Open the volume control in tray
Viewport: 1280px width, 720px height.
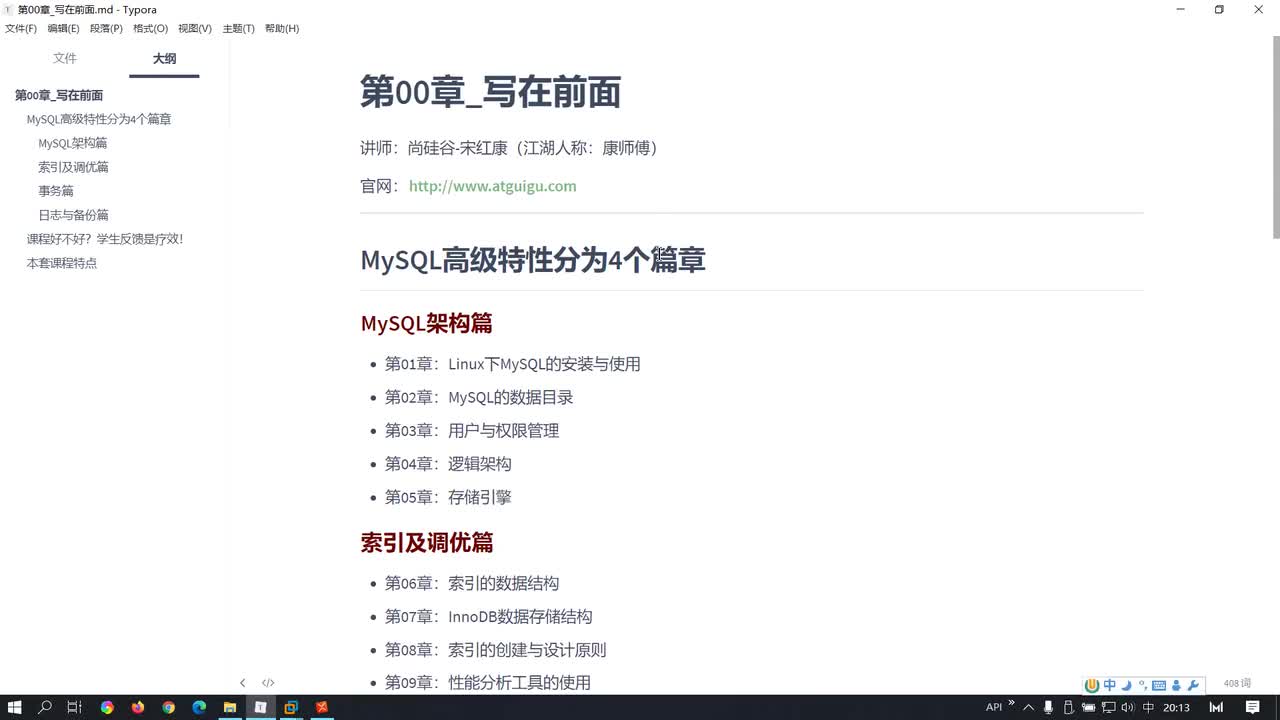point(1128,707)
